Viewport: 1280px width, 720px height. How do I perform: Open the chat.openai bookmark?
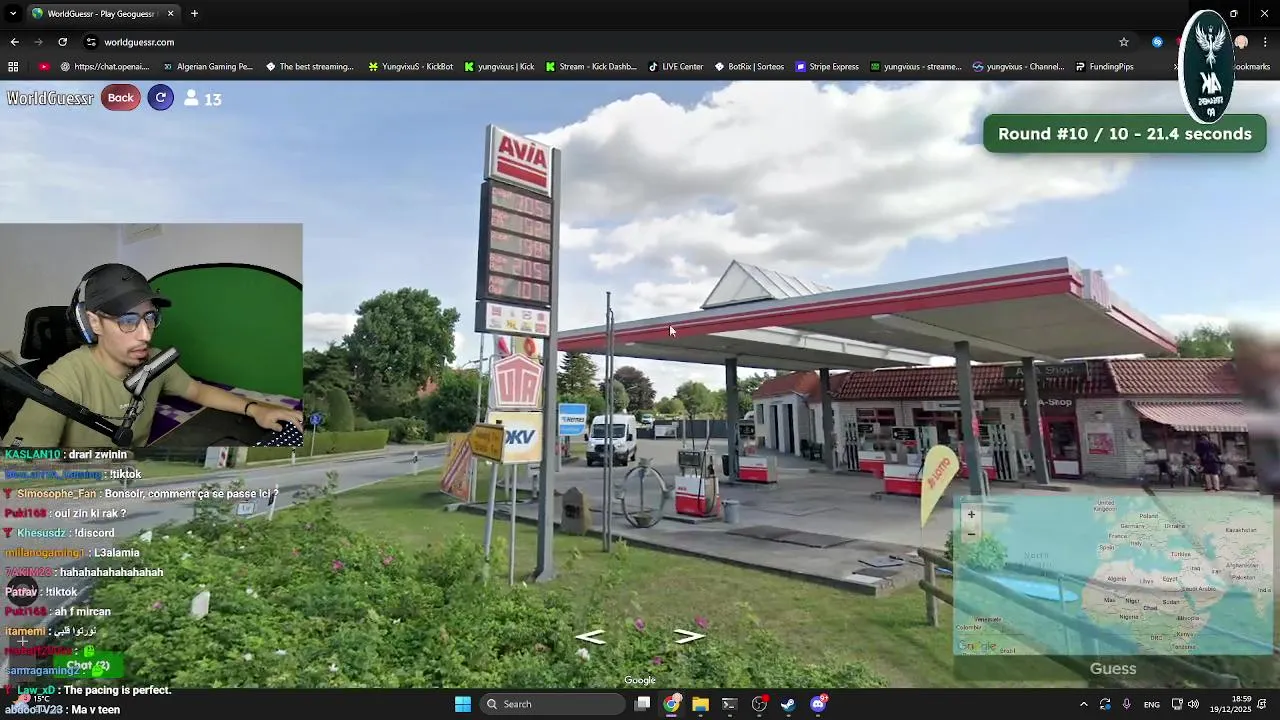point(105,67)
